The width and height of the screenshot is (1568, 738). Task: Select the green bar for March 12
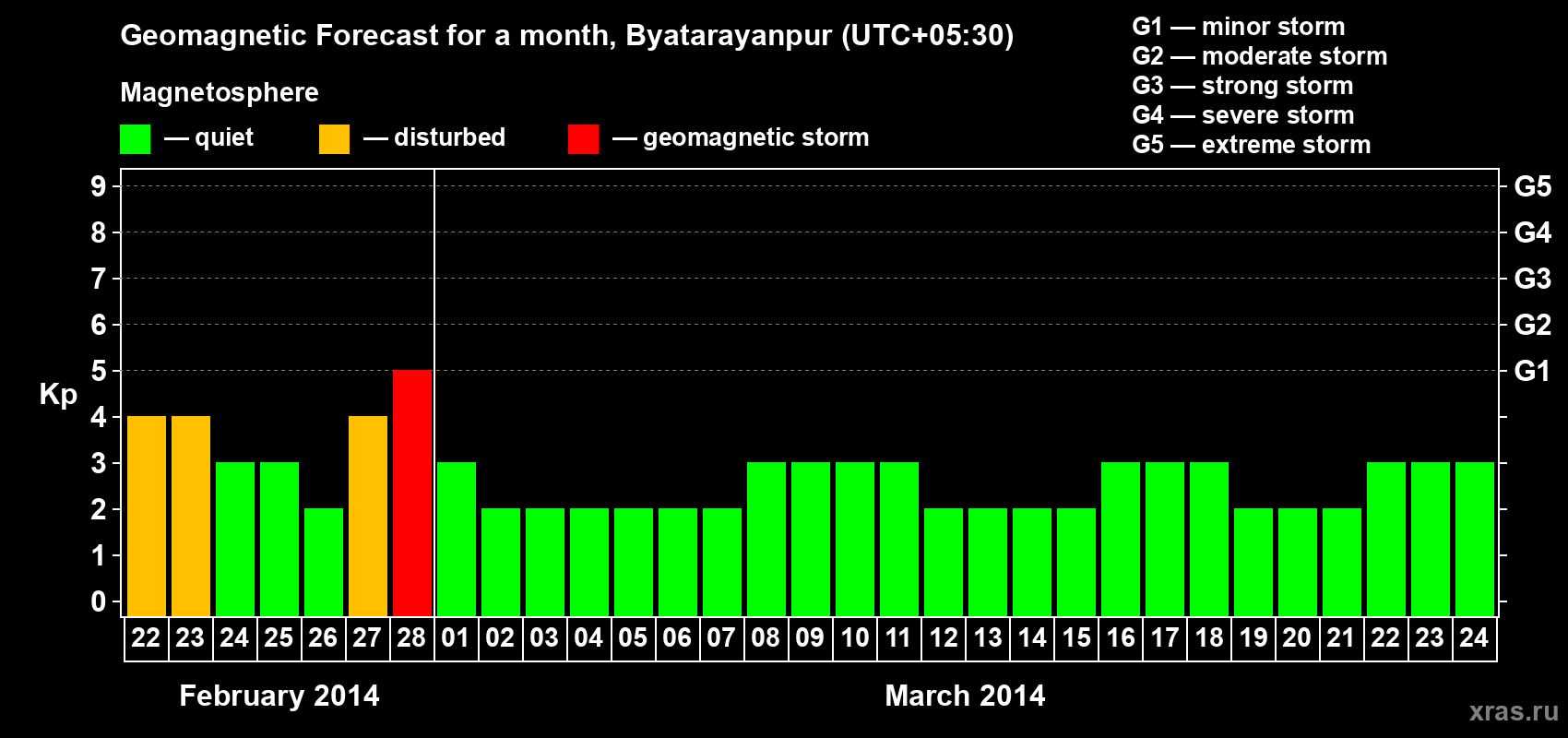click(944, 562)
